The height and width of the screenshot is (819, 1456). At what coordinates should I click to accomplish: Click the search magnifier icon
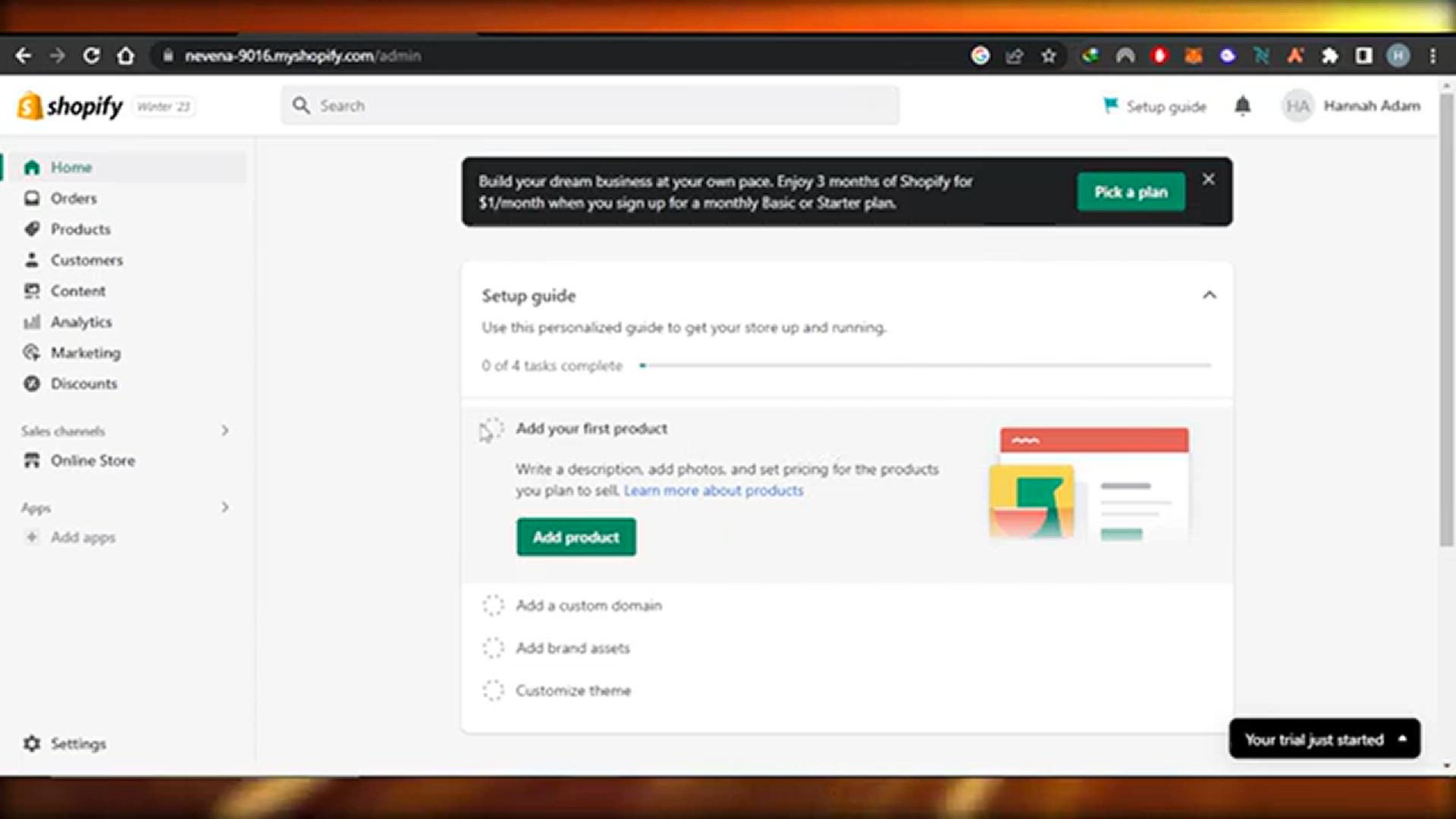pos(301,105)
